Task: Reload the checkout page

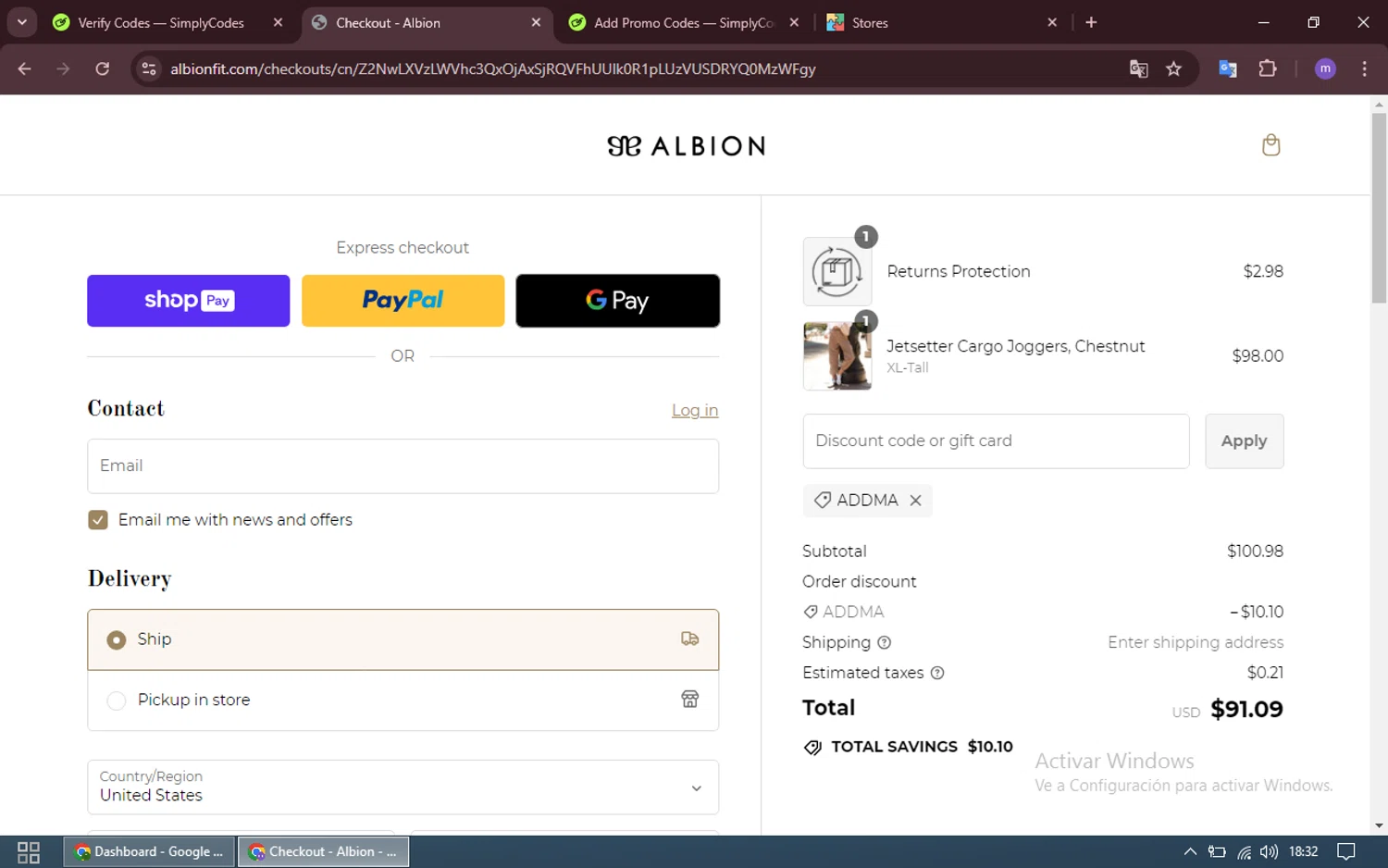Action: [x=103, y=68]
